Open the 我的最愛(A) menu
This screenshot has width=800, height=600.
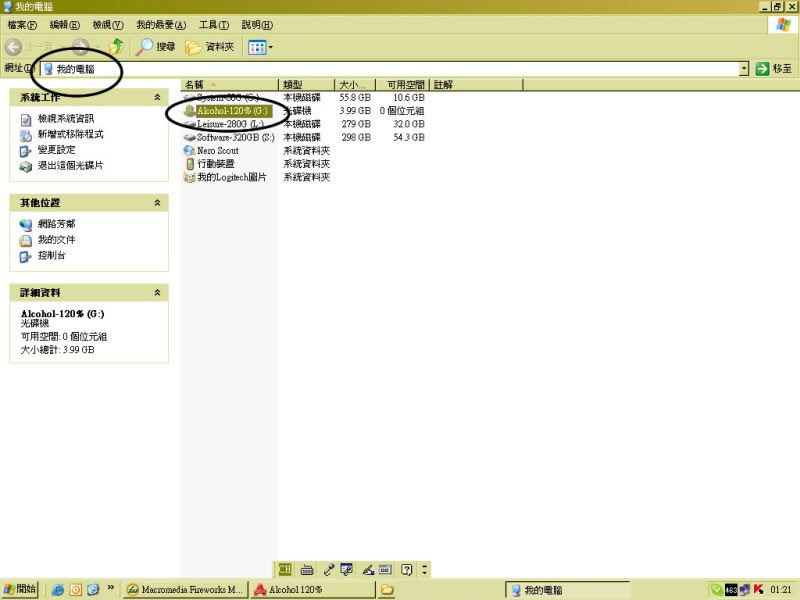(161, 24)
